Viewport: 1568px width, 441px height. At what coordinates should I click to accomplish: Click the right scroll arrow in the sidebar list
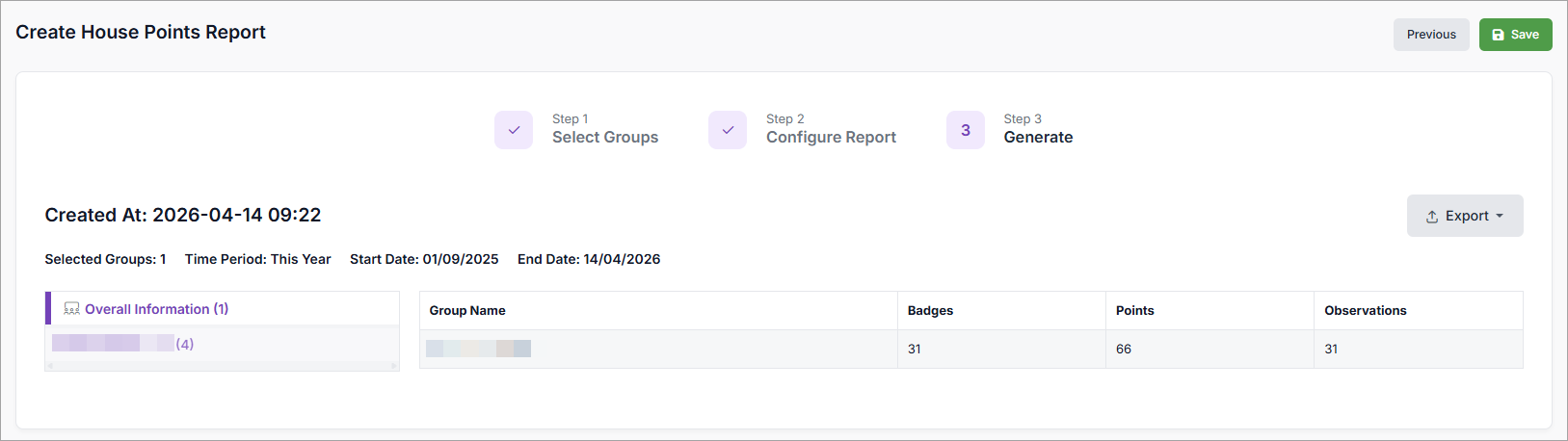coord(393,366)
